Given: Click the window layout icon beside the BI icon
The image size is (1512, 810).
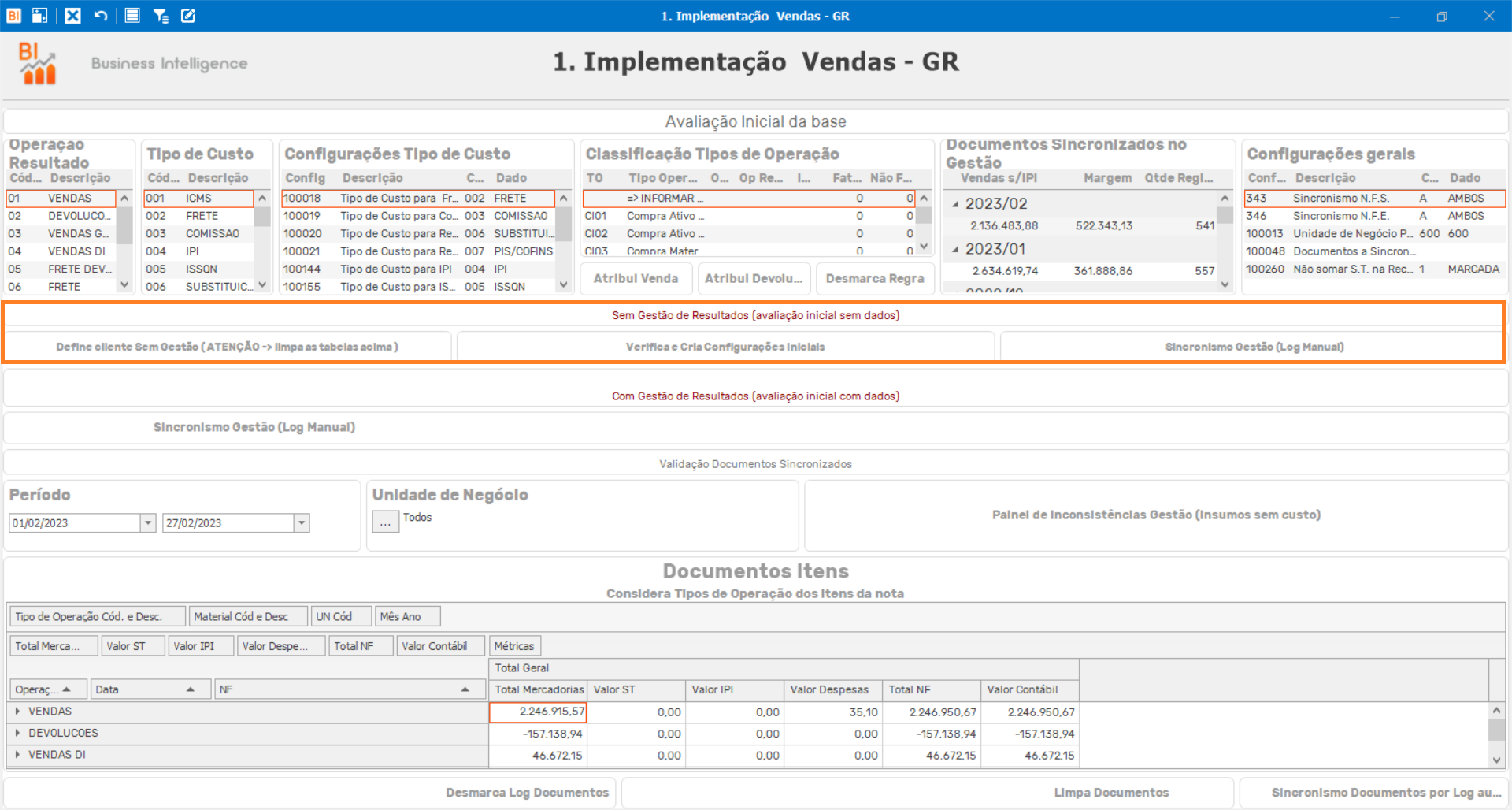Looking at the screenshot, I should pos(39,16).
